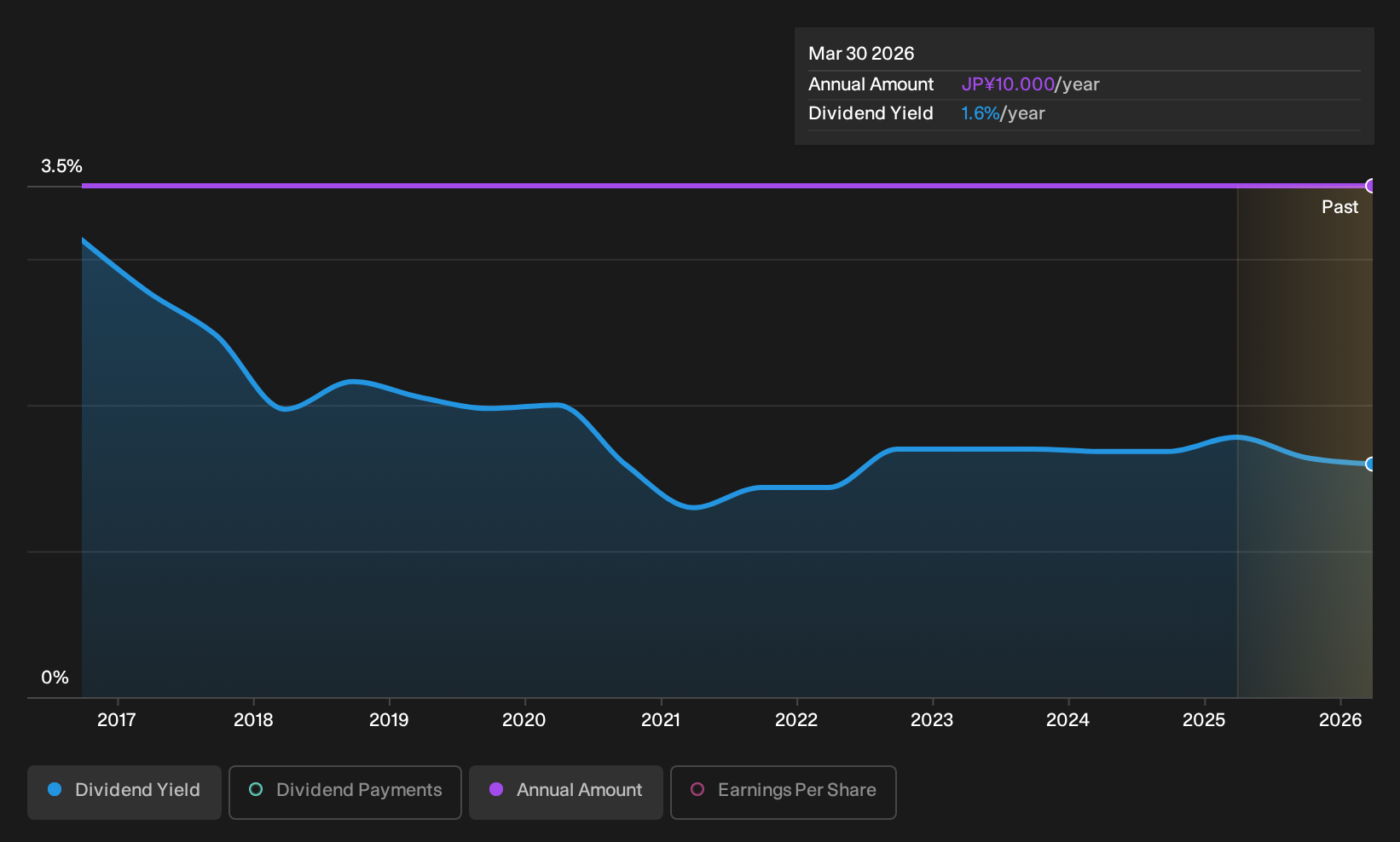Click the 'Mar 30 2026' tooltip date
1400x842 pixels.
861,54
